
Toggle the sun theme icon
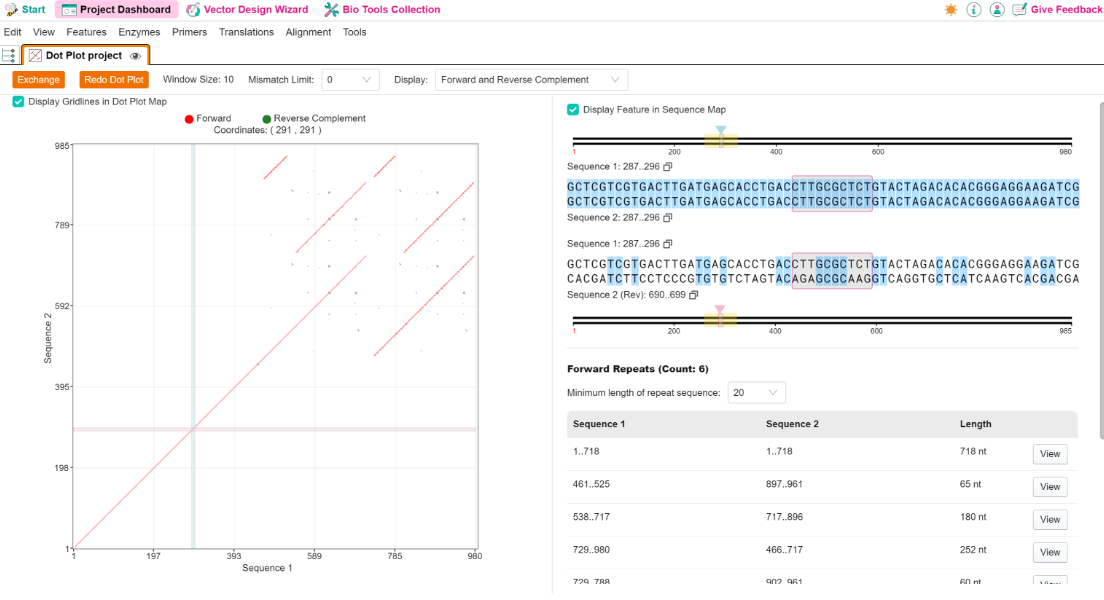tap(951, 10)
